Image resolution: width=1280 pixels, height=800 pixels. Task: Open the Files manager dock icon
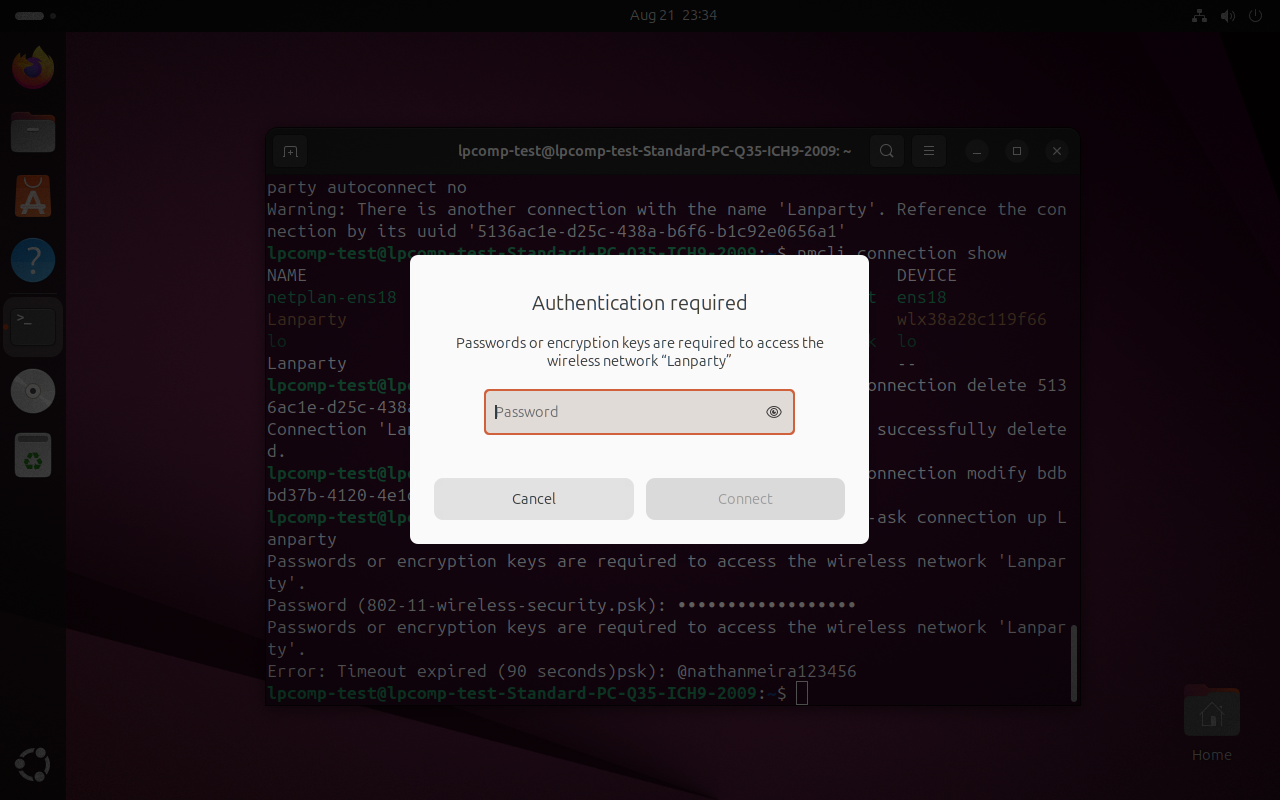point(33,133)
